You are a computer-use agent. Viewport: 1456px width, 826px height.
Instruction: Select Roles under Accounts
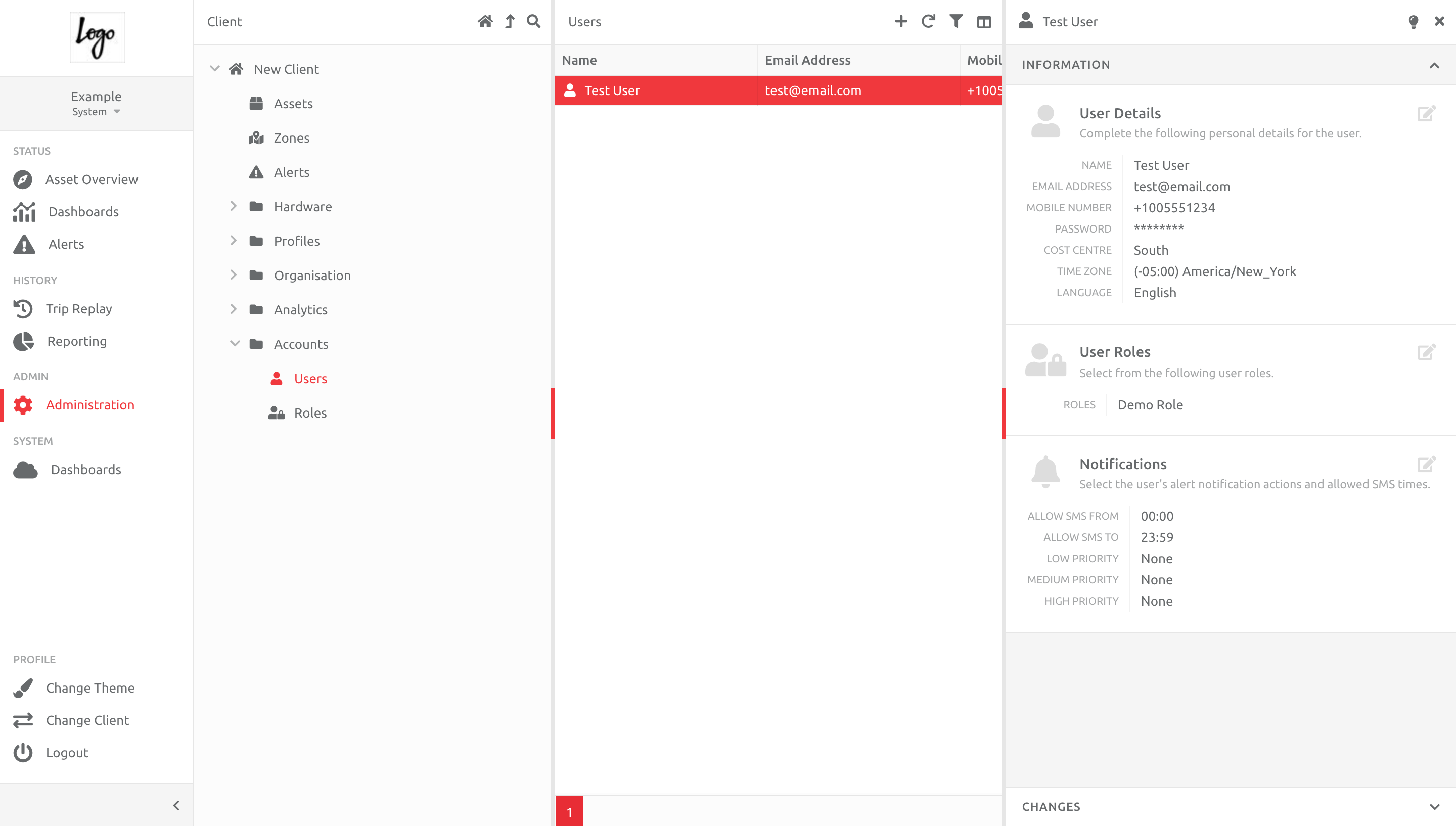point(310,412)
